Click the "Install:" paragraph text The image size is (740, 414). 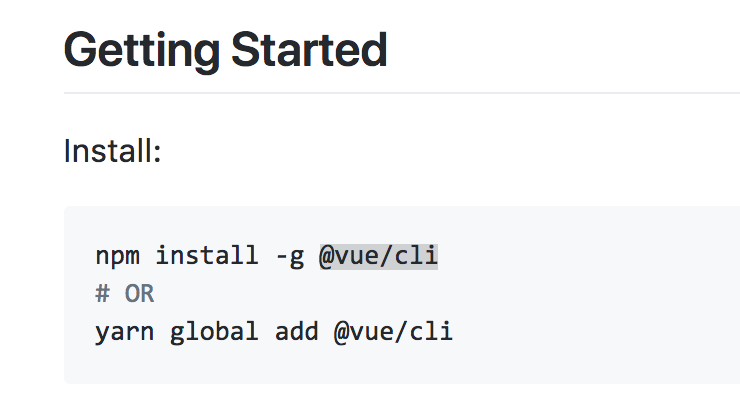pyautogui.click(x=112, y=152)
